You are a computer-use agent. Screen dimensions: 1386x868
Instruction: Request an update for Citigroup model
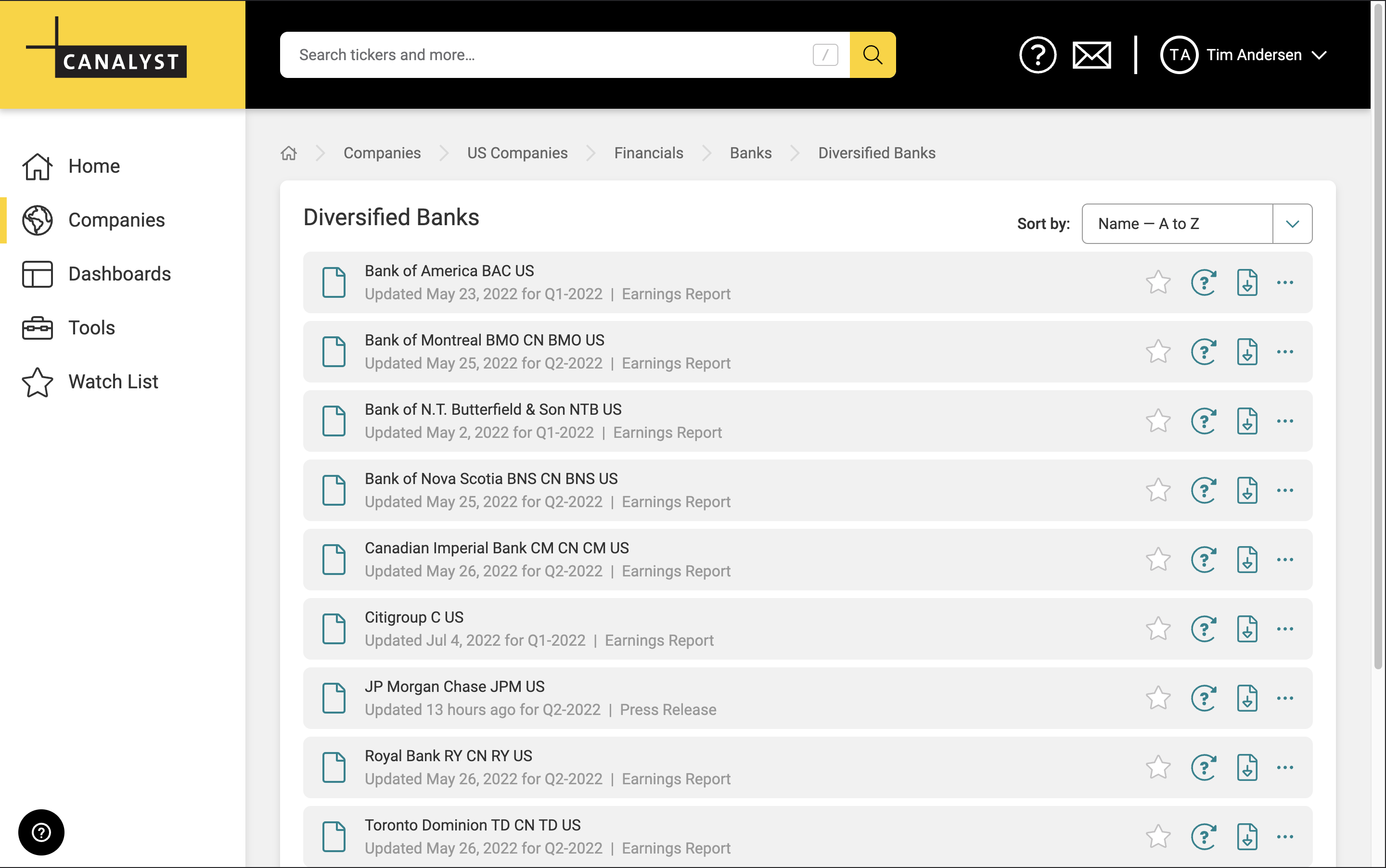(1204, 628)
